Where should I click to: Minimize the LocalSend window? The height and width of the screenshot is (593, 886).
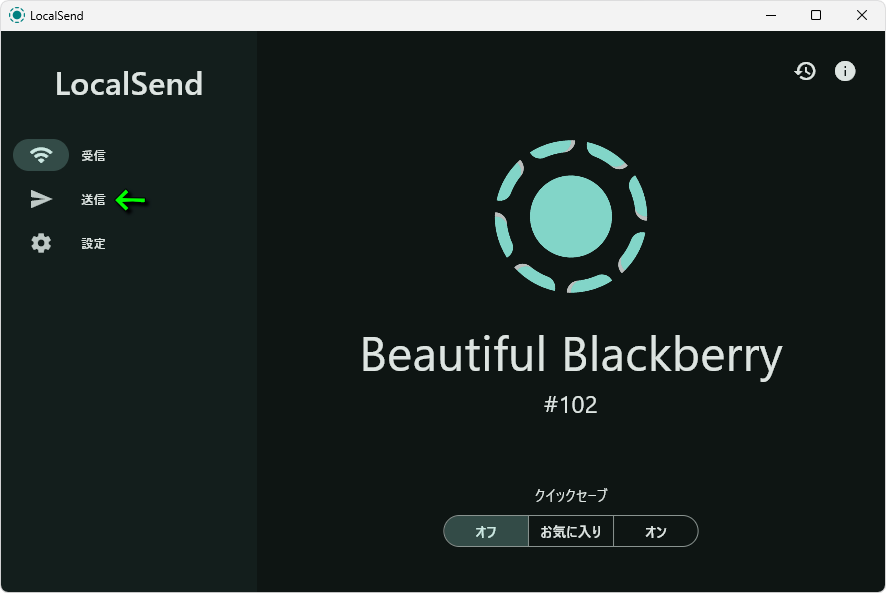(771, 15)
